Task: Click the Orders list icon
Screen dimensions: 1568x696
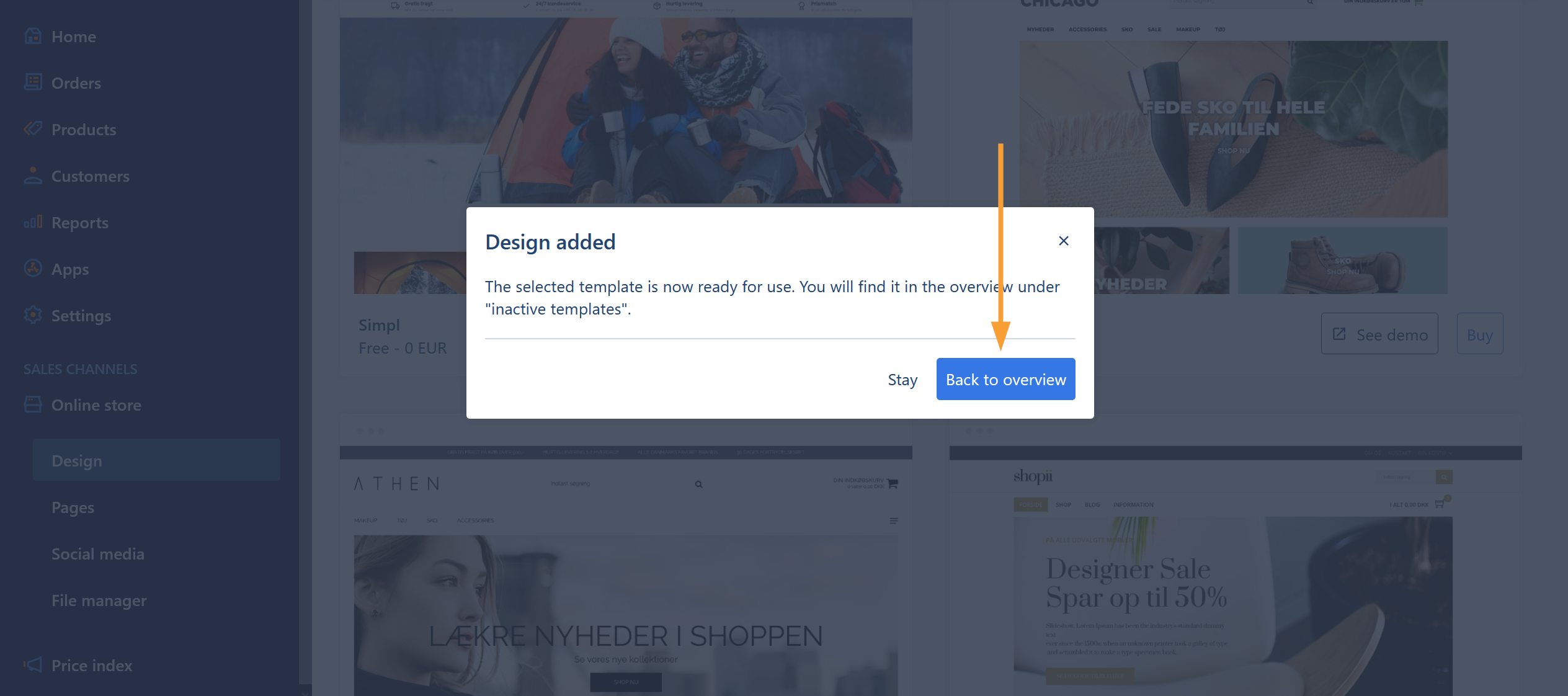Action: point(33,82)
